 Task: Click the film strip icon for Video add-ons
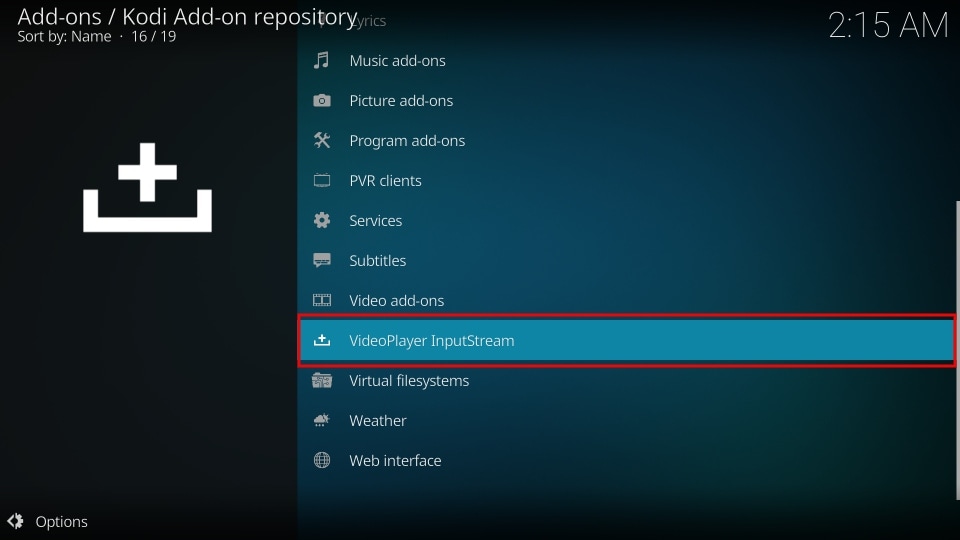(321, 300)
